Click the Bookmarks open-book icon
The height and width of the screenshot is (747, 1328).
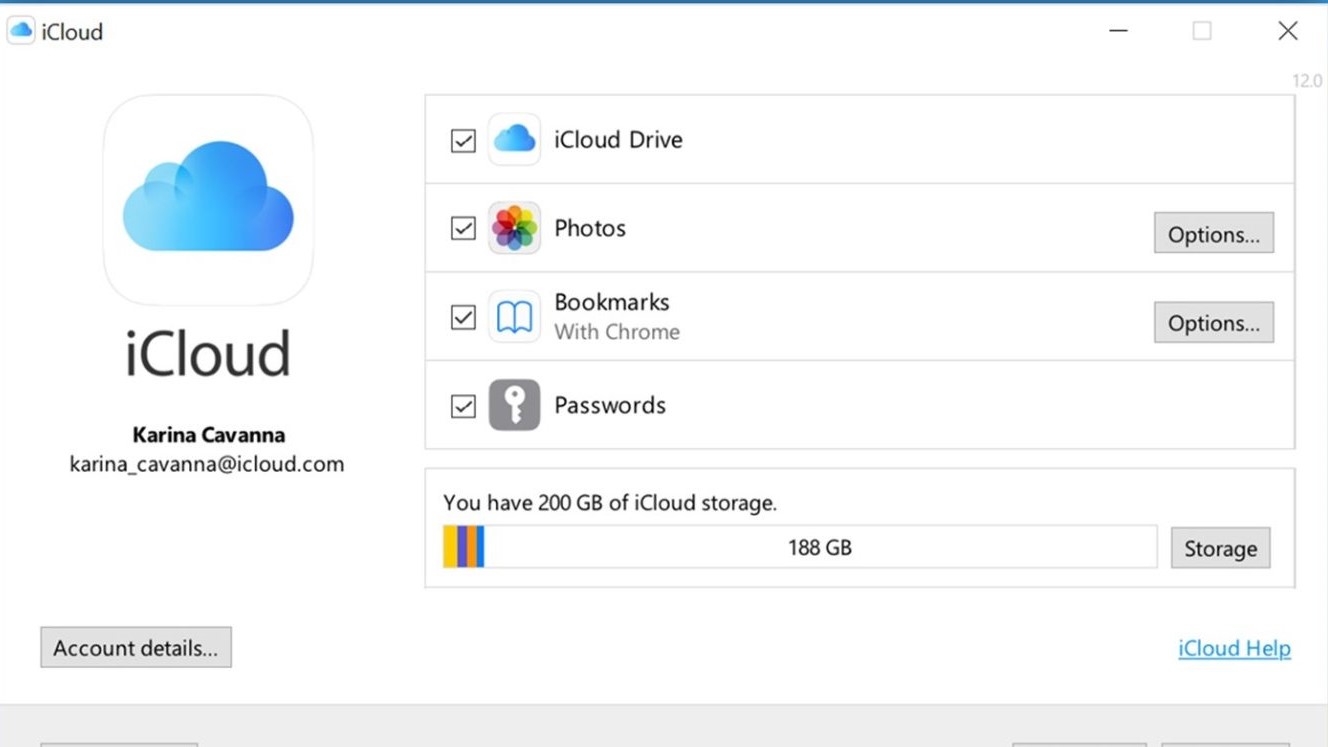point(514,317)
